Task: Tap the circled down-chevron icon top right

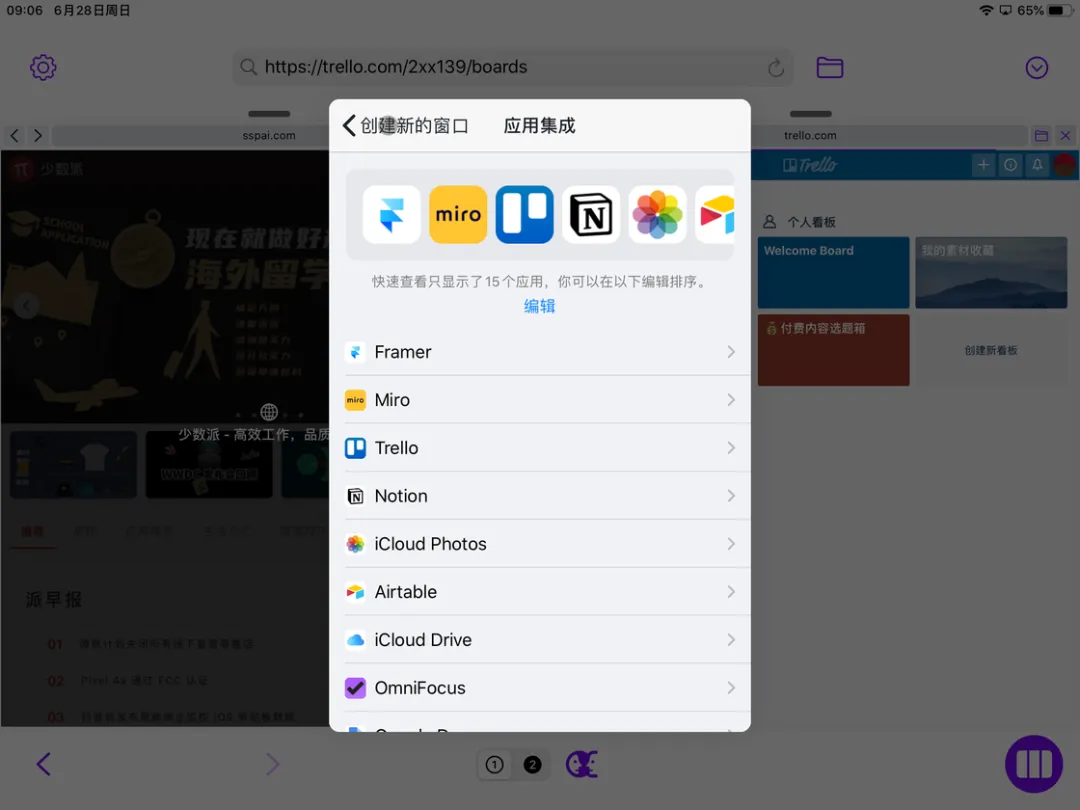Action: [x=1037, y=68]
